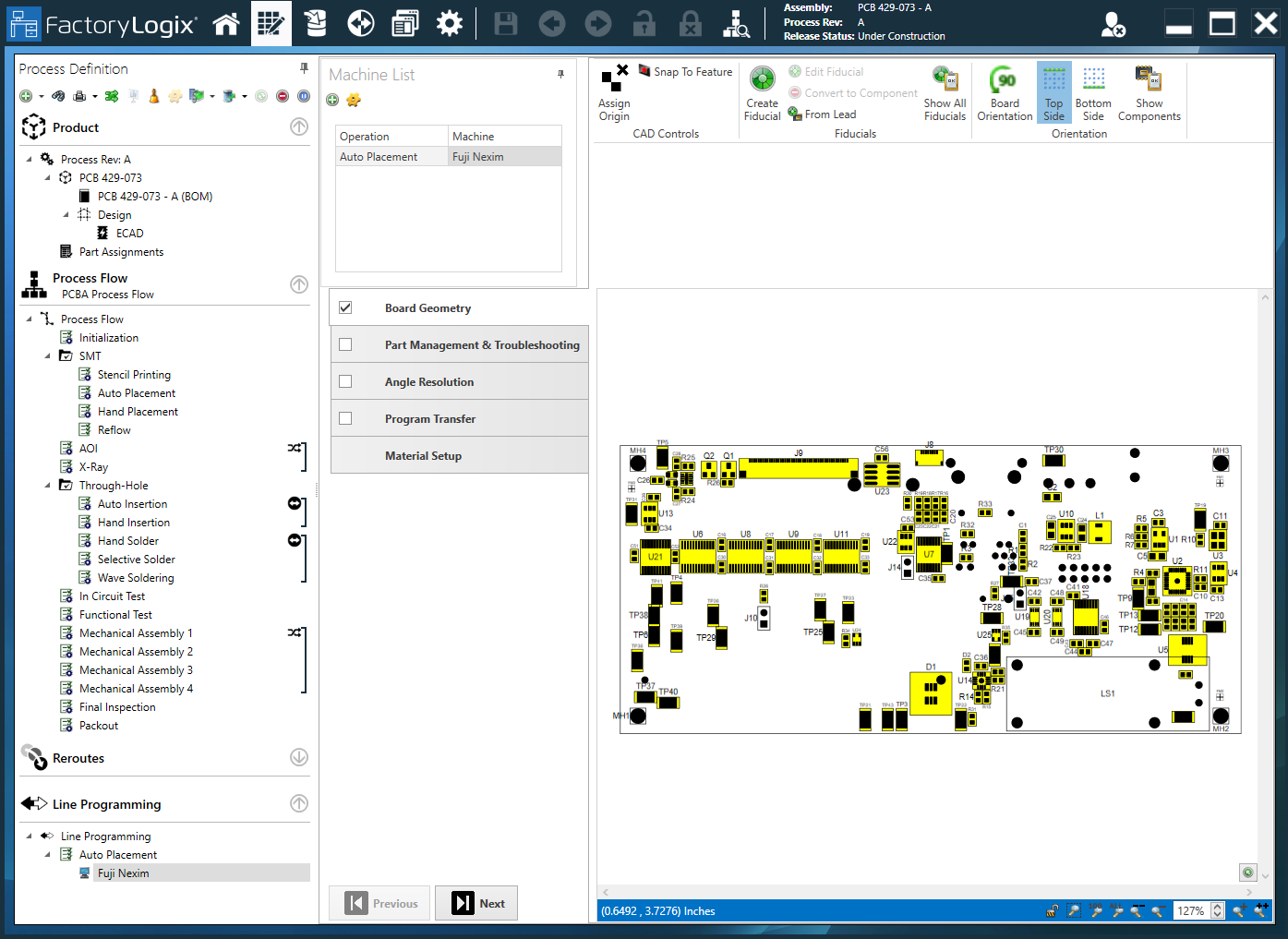Expand the Reroutes section

[x=299, y=757]
